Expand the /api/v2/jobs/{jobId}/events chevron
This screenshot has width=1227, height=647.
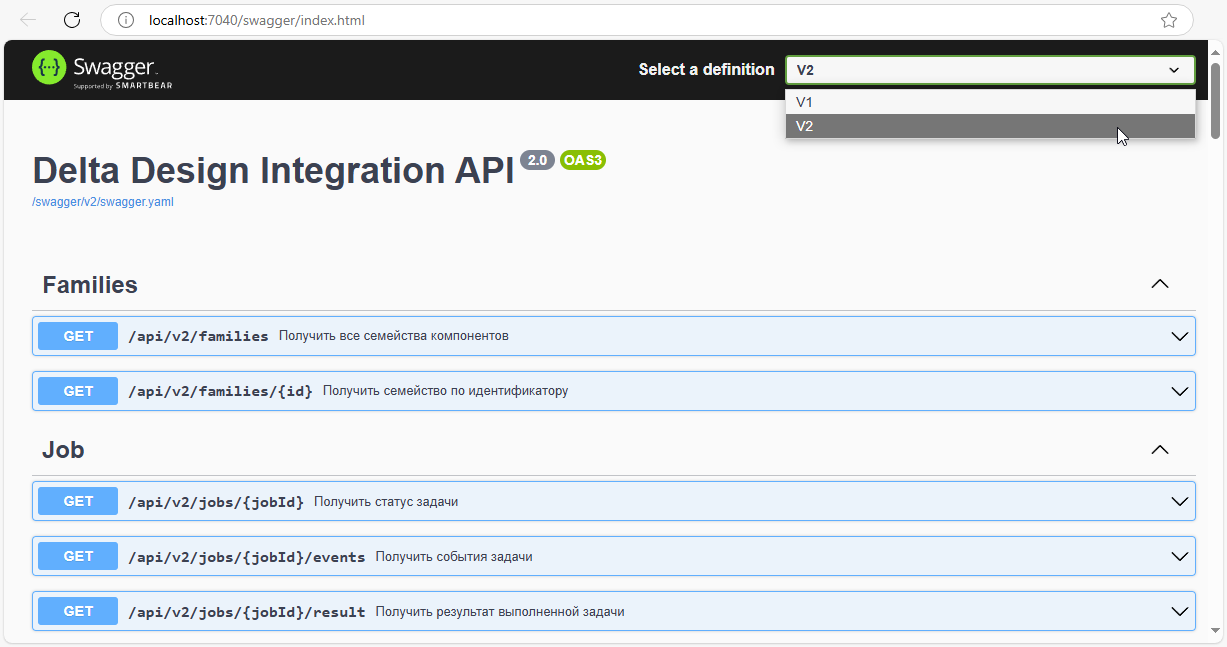1180,556
